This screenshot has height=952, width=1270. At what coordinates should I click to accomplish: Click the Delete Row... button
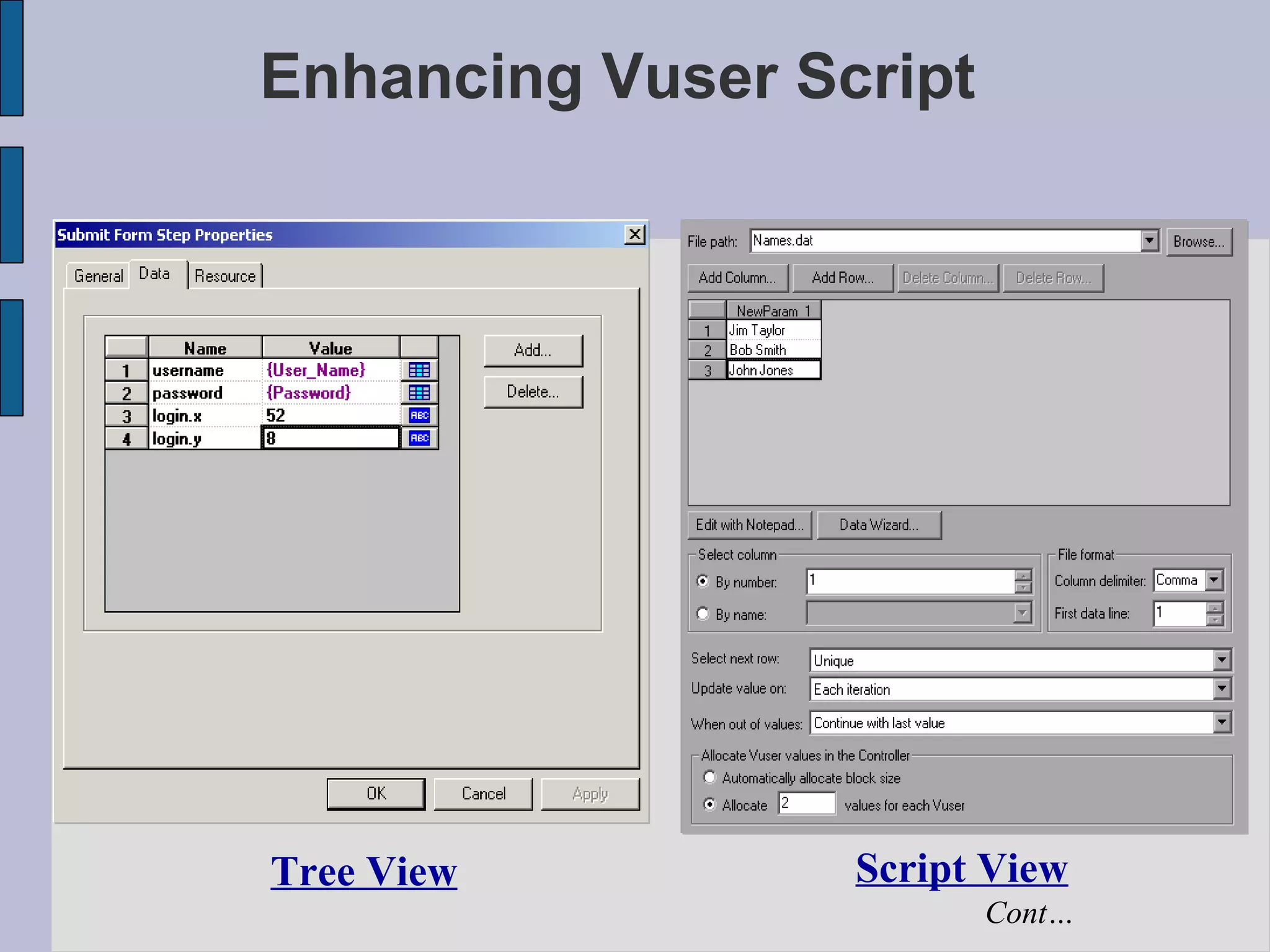(x=1053, y=278)
